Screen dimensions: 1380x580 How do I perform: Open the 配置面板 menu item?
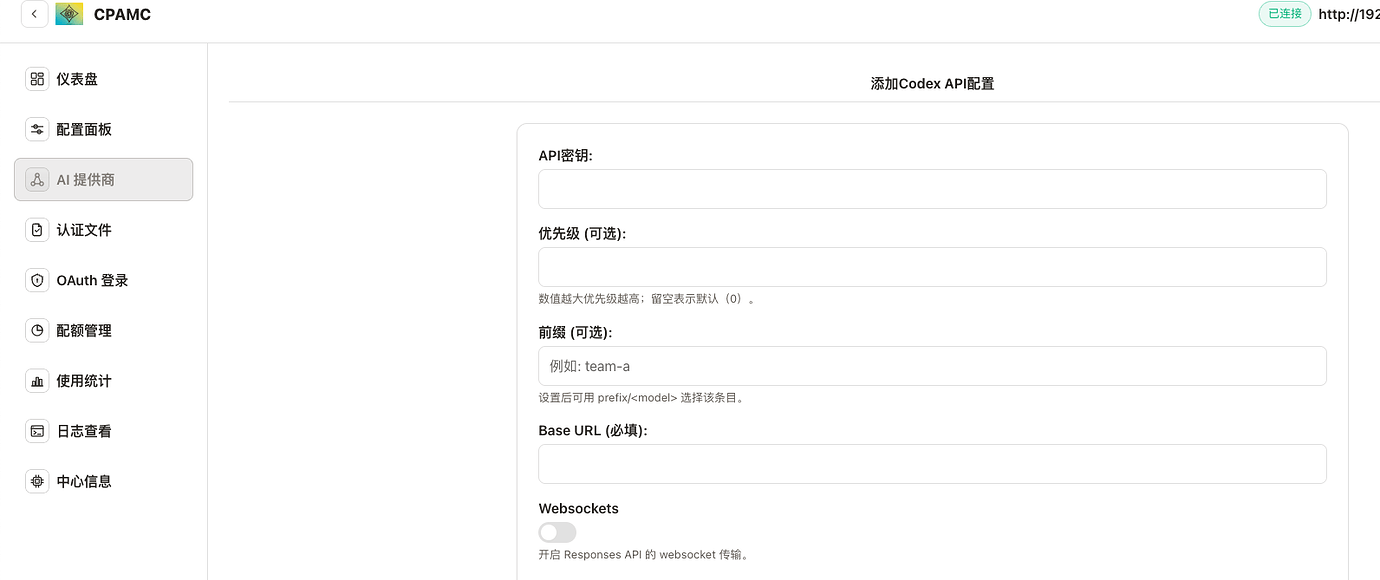click(x=104, y=129)
